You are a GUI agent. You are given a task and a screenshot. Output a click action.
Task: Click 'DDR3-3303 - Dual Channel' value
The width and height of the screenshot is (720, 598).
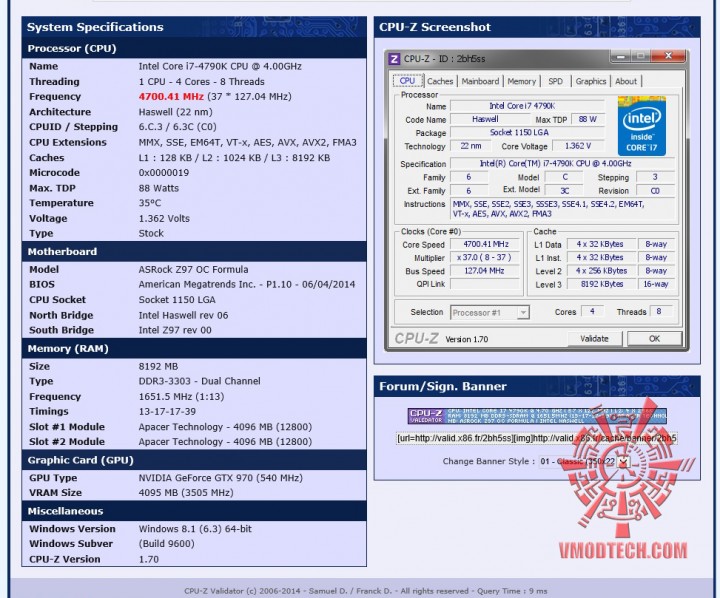199,381
